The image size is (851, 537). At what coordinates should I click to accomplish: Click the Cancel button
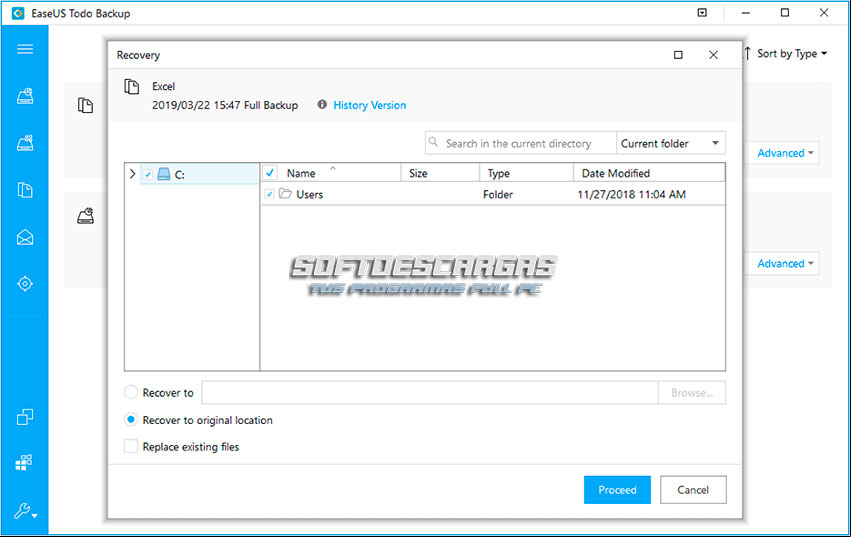tap(693, 490)
